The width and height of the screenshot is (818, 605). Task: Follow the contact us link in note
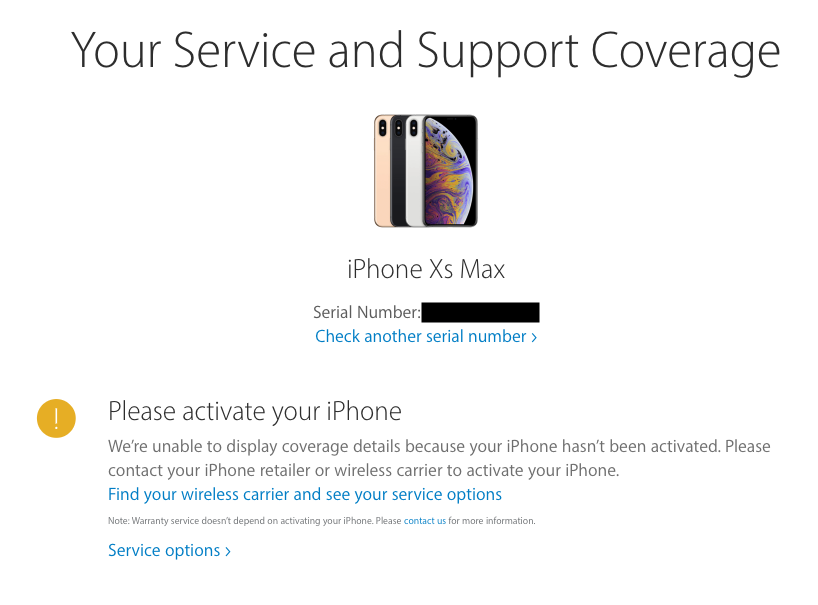click(425, 521)
